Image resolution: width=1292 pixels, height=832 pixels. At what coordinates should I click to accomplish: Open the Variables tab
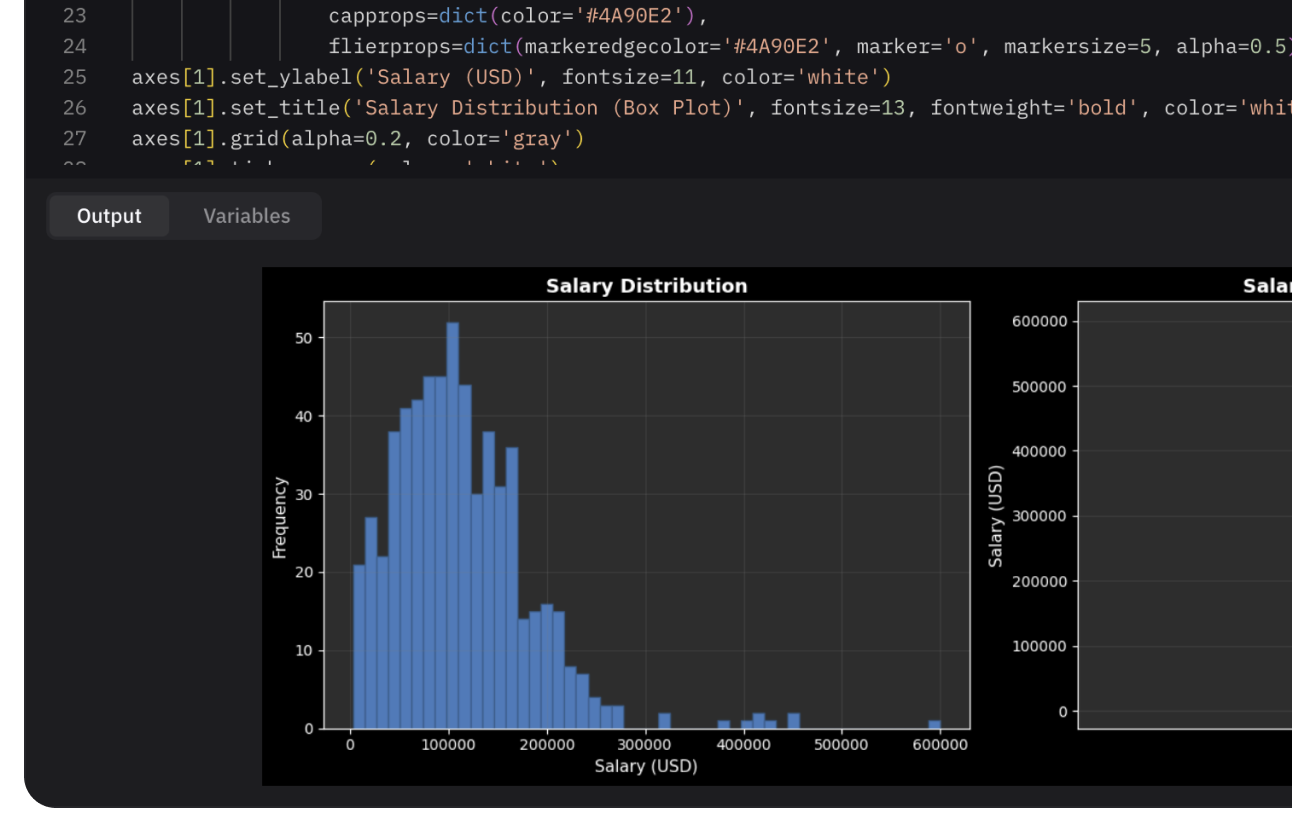(x=246, y=216)
